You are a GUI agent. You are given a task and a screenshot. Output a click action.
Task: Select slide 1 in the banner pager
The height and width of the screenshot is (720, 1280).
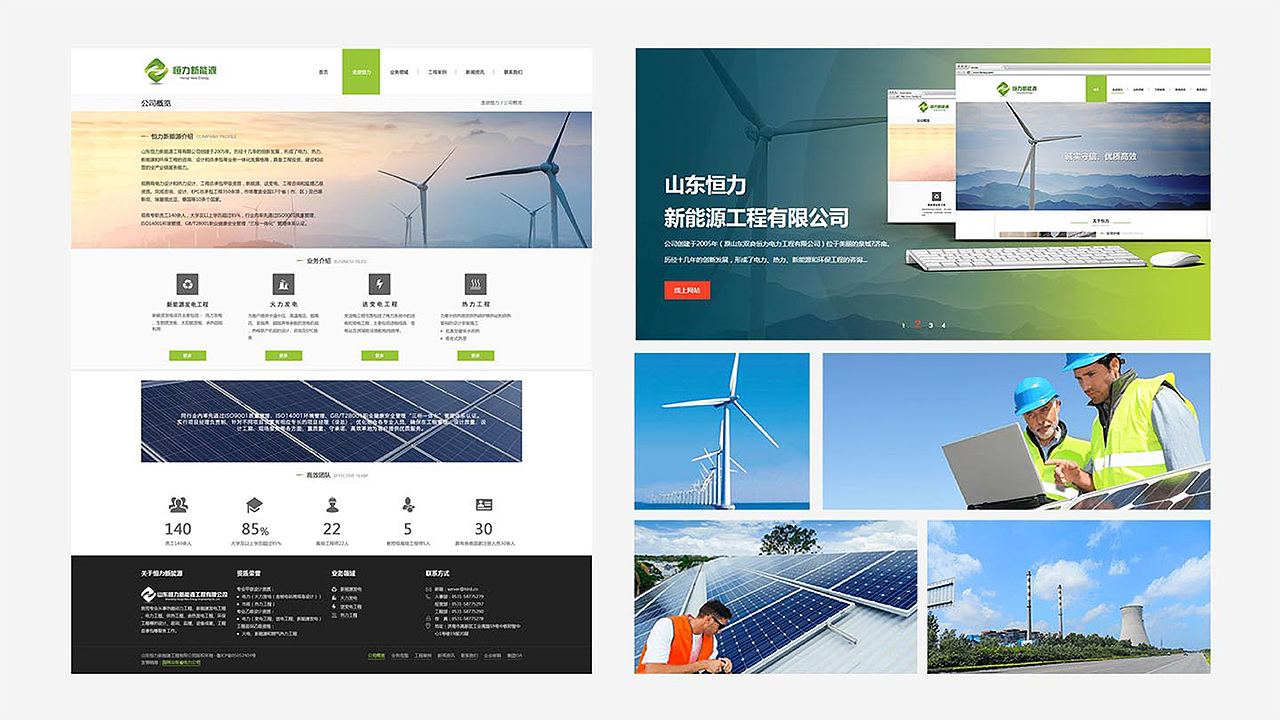(x=904, y=325)
